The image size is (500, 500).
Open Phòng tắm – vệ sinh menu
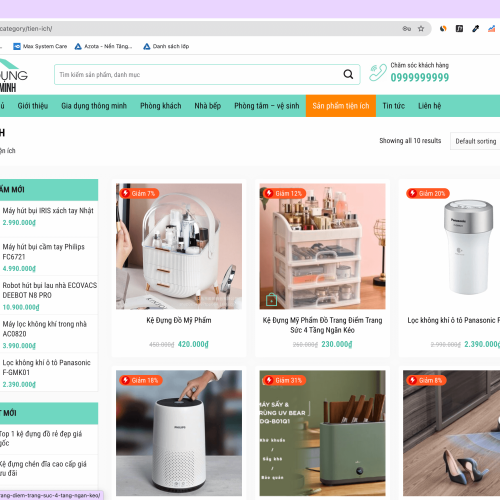point(267,106)
